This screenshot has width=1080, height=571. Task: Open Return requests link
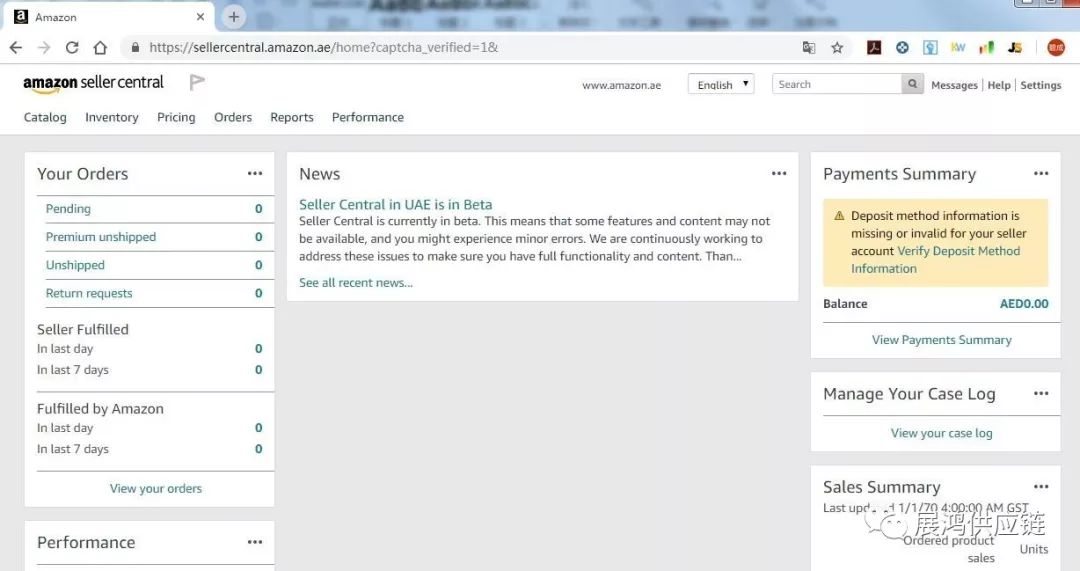(x=89, y=293)
